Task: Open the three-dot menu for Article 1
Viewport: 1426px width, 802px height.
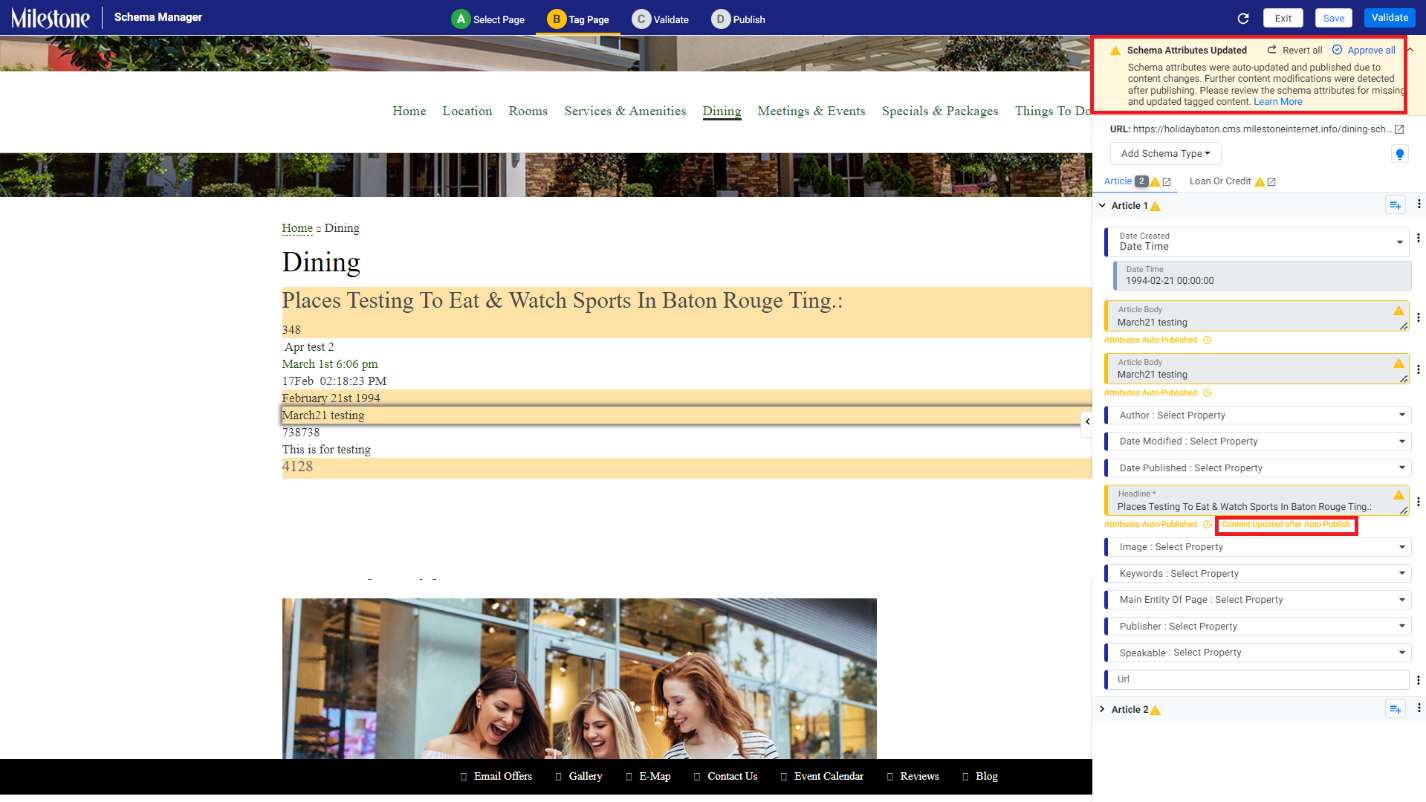Action: click(1418, 205)
